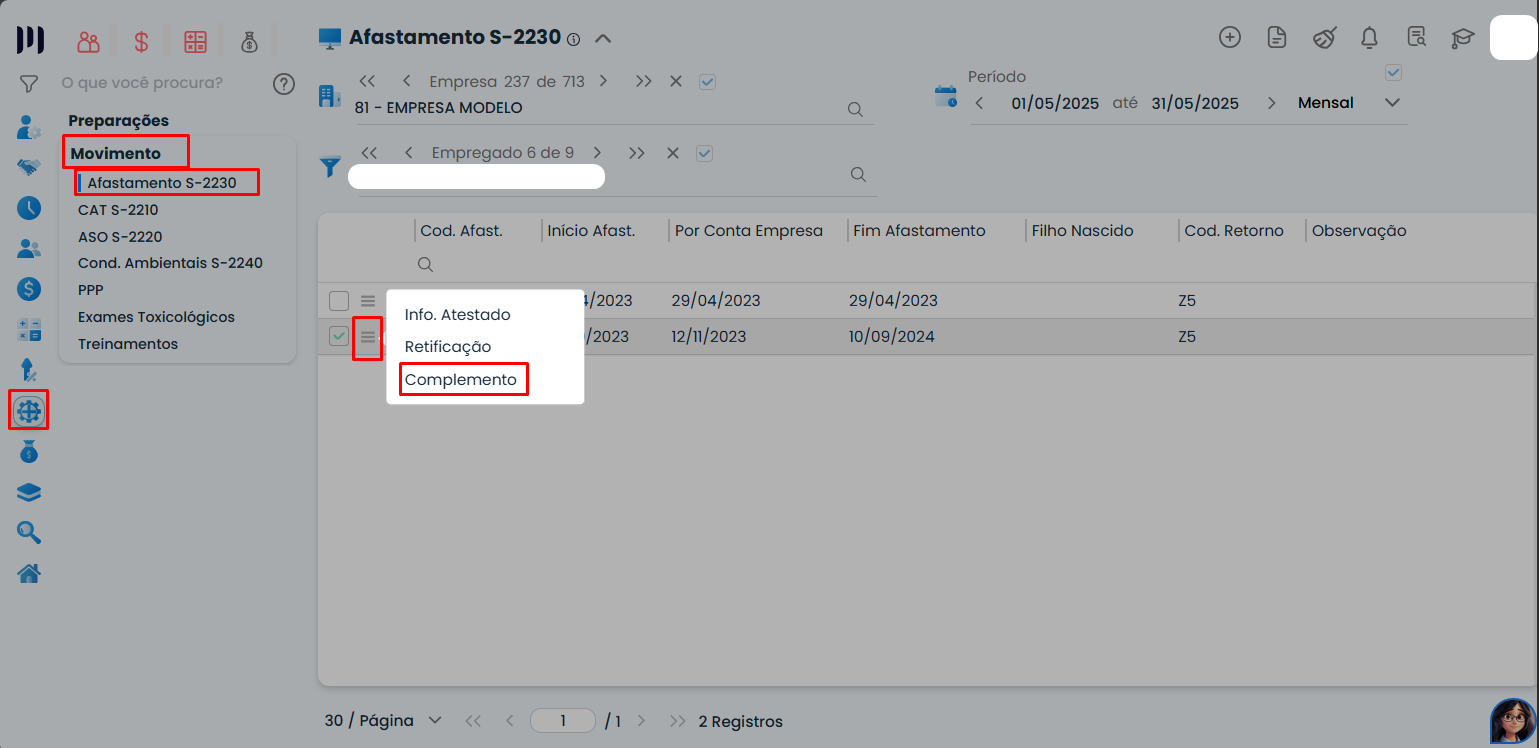
Task: Click the help question mark icon
Action: click(x=284, y=83)
